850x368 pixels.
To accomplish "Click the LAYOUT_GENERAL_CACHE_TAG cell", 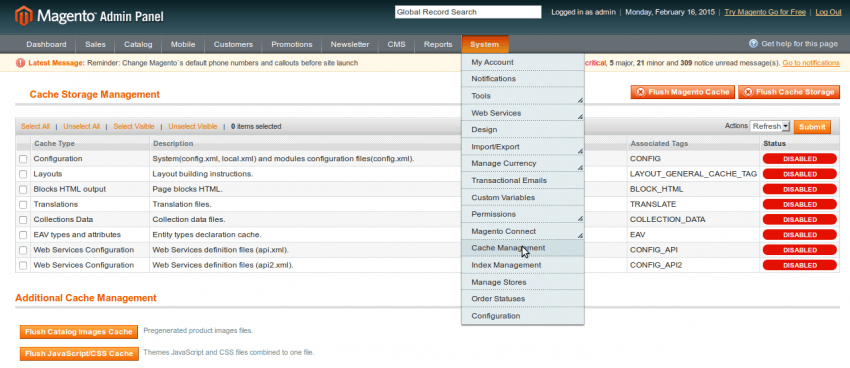I will (x=693, y=175).
